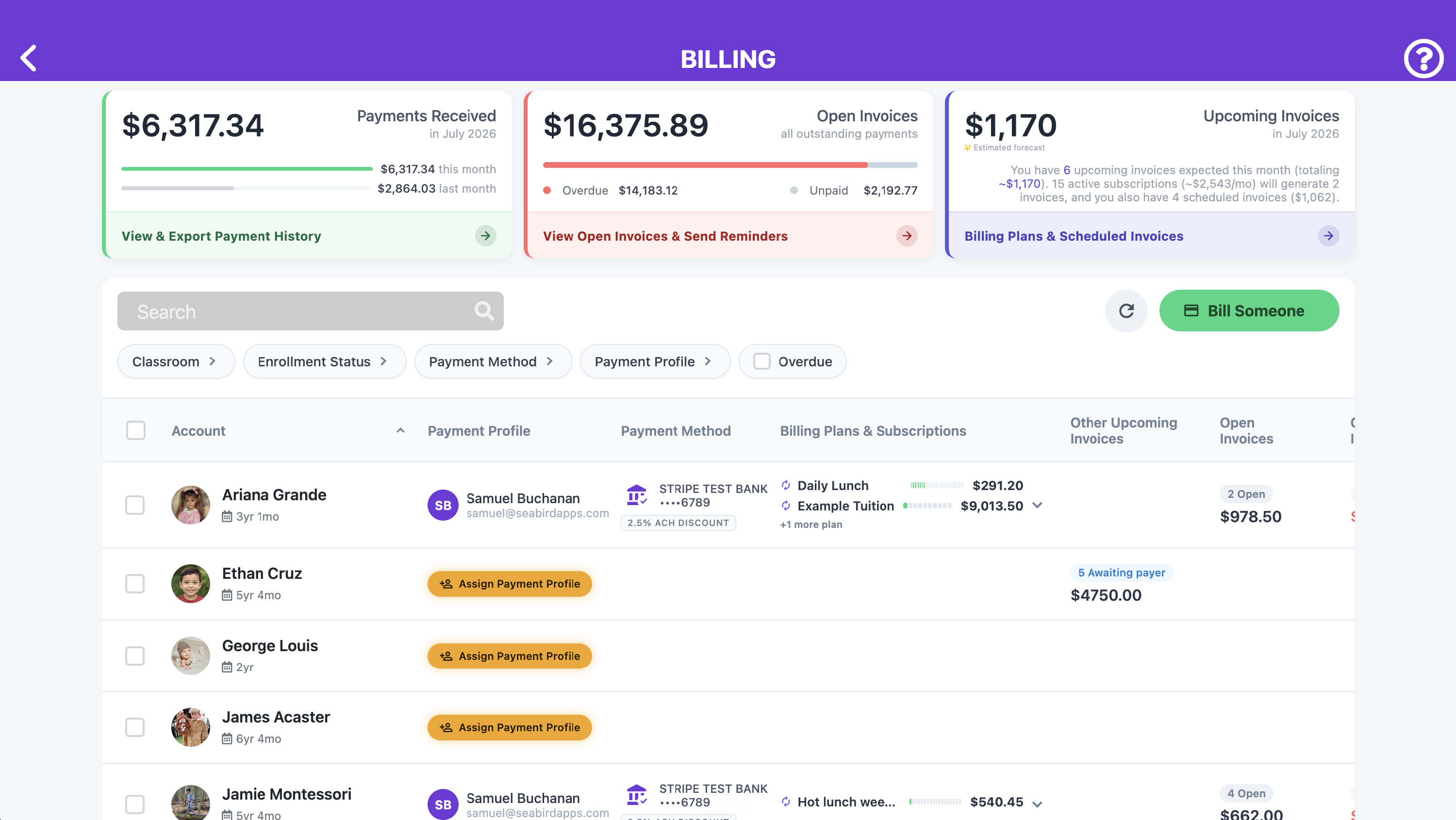
Task: Click the green arrow on Payment History
Action: (x=485, y=236)
